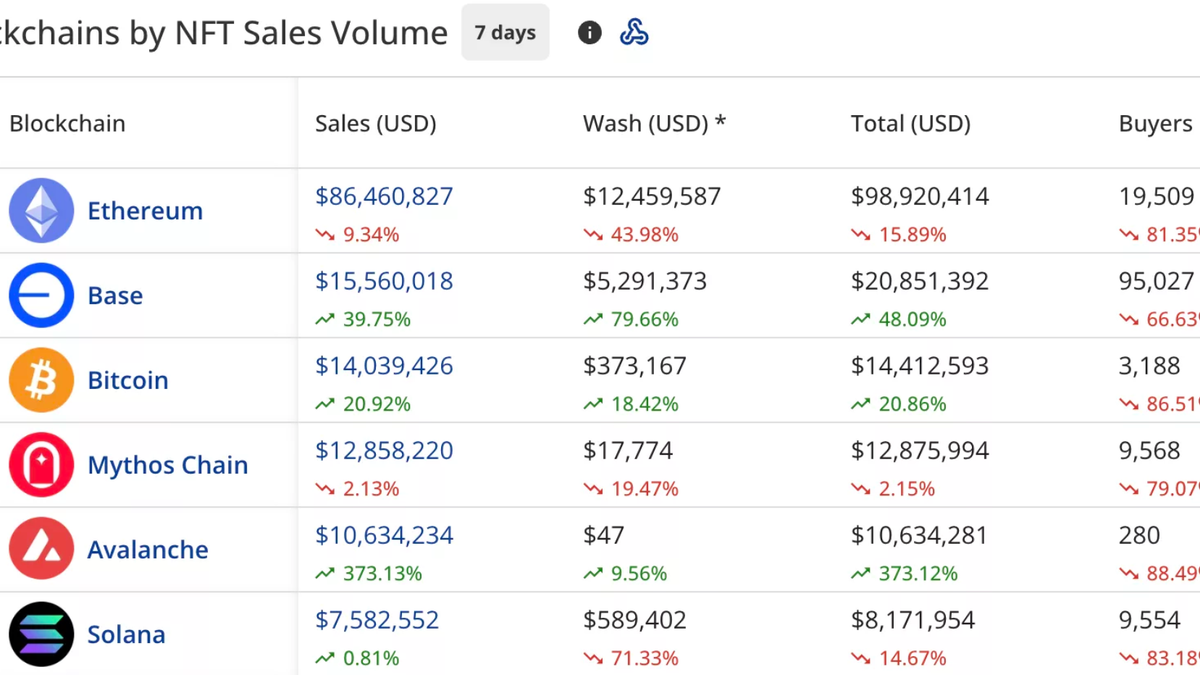1200x675 pixels.
Task: Select Solana wash value $589,402
Action: pyautogui.click(x=635, y=620)
